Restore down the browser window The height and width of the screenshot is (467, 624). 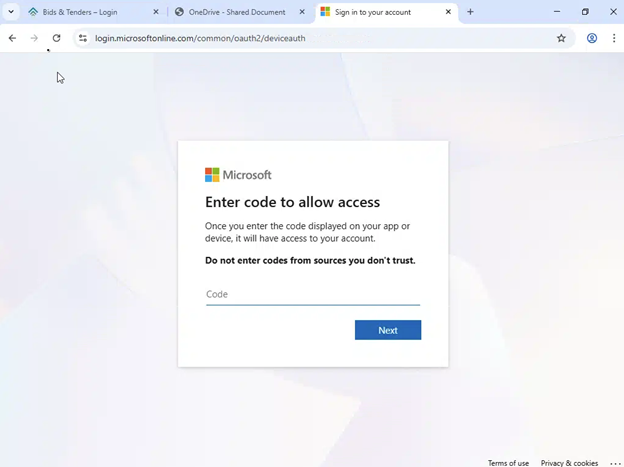coord(585,12)
